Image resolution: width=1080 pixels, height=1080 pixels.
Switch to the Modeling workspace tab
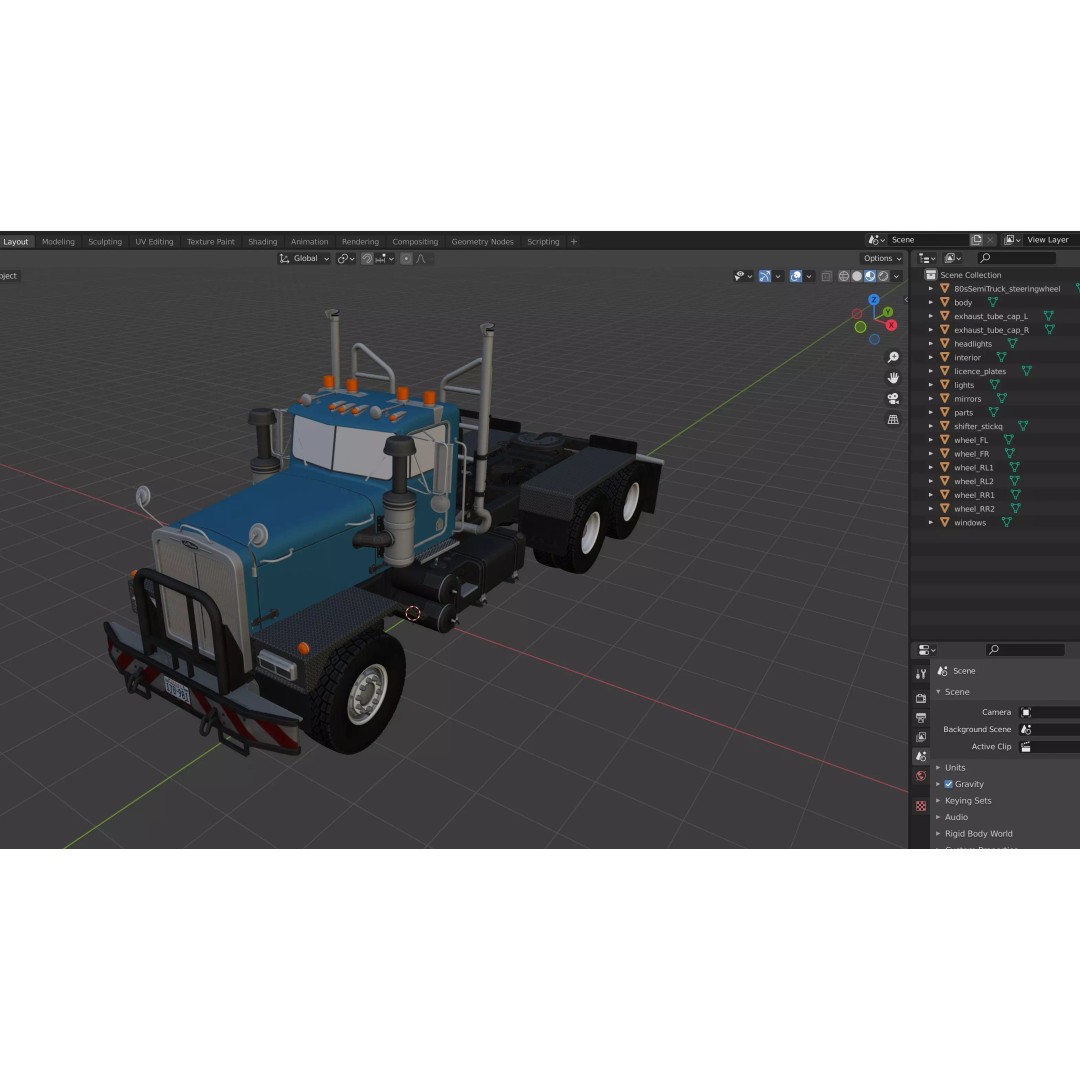click(x=58, y=242)
